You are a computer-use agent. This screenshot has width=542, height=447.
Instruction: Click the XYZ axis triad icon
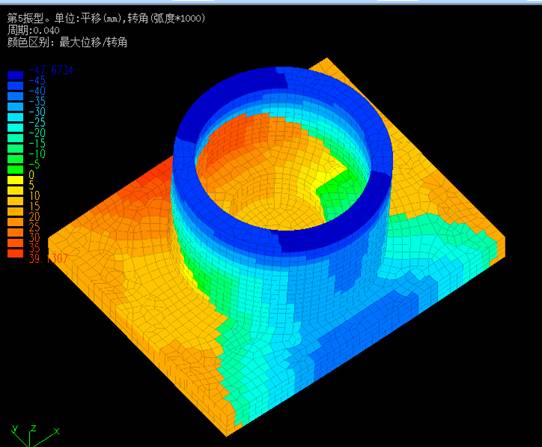coord(35,435)
